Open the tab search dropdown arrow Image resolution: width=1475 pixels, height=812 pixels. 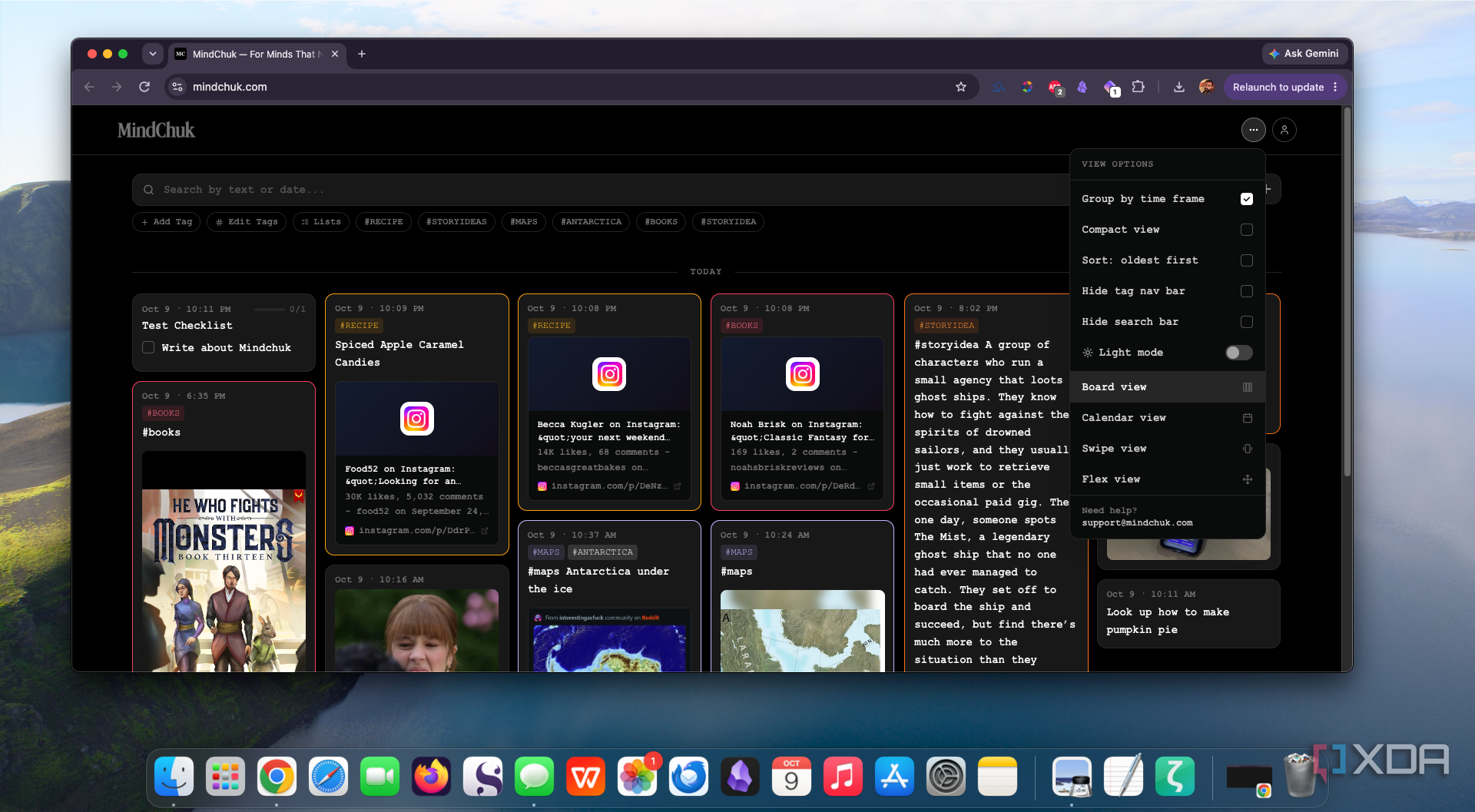[x=152, y=54]
